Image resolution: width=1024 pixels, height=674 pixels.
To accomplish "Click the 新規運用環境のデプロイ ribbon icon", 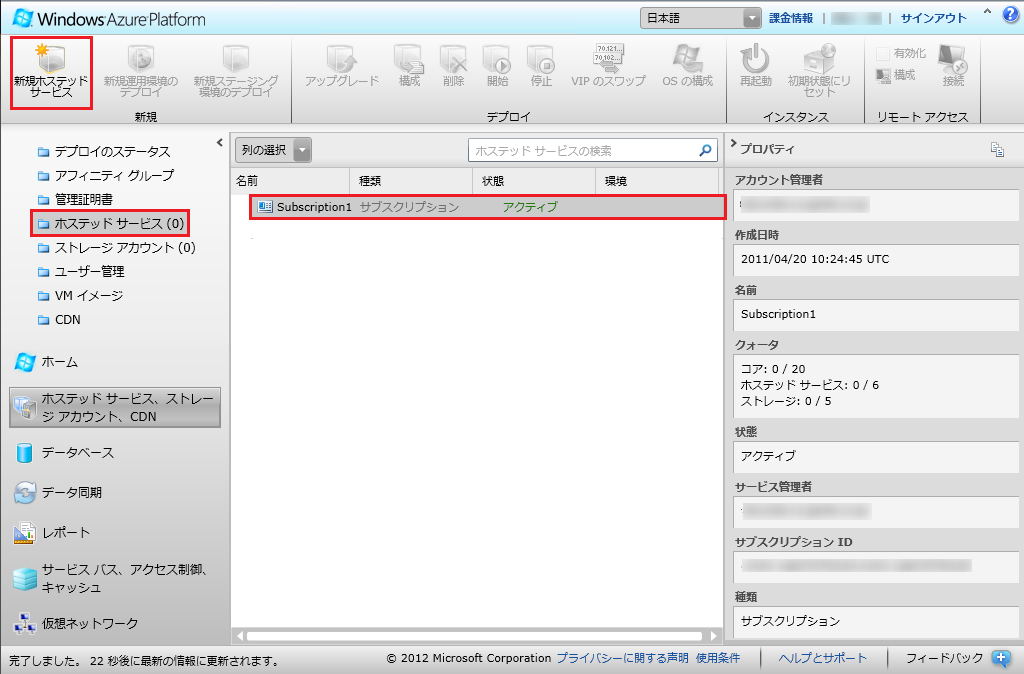I will click(140, 59).
